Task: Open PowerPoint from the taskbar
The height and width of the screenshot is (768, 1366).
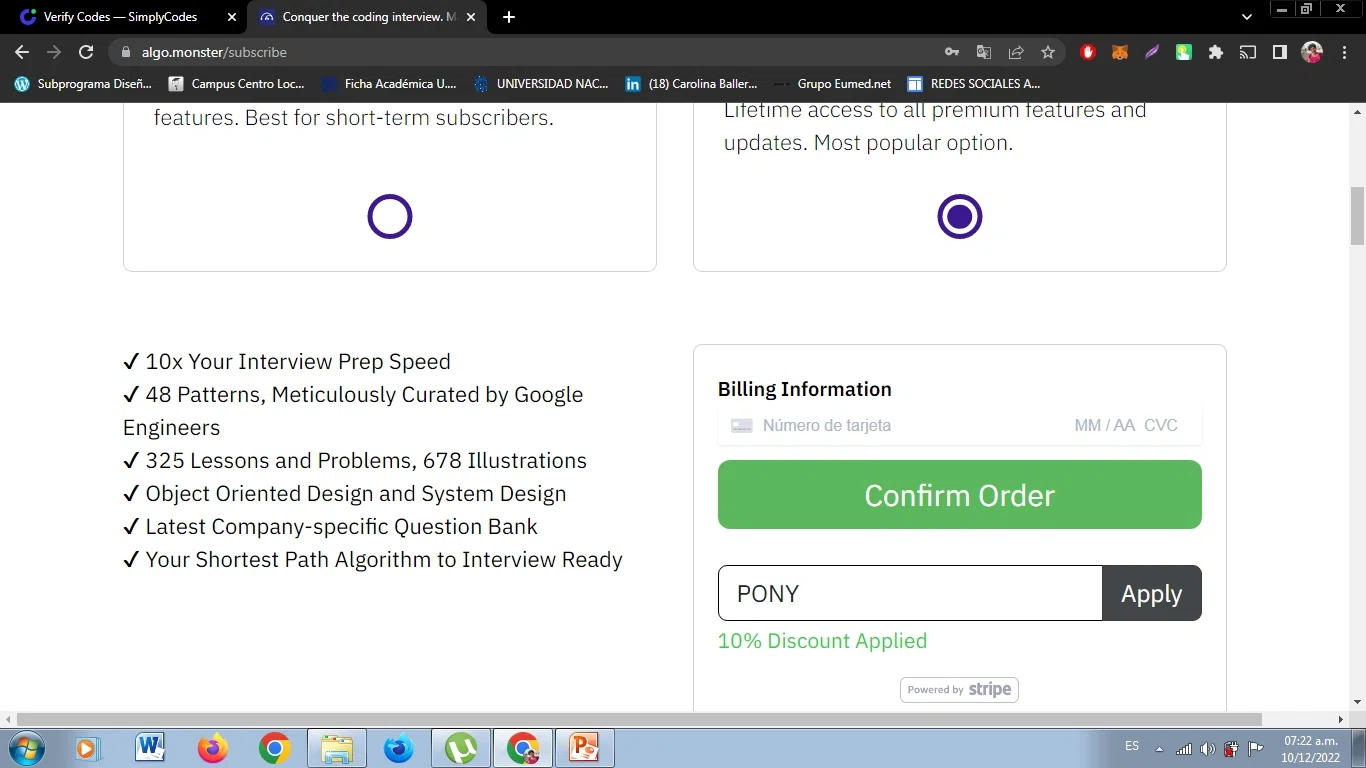Action: click(584, 748)
